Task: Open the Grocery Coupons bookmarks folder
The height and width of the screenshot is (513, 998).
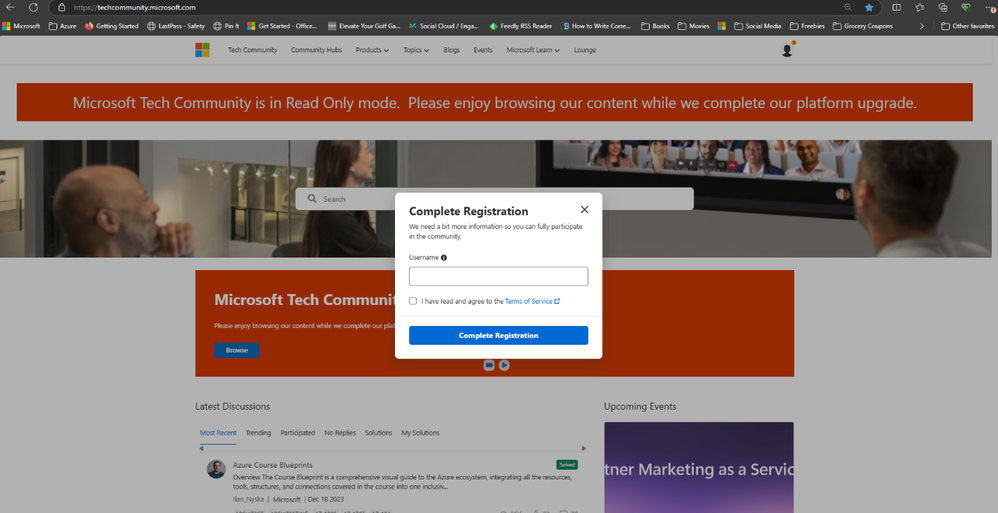Action: tap(862, 26)
